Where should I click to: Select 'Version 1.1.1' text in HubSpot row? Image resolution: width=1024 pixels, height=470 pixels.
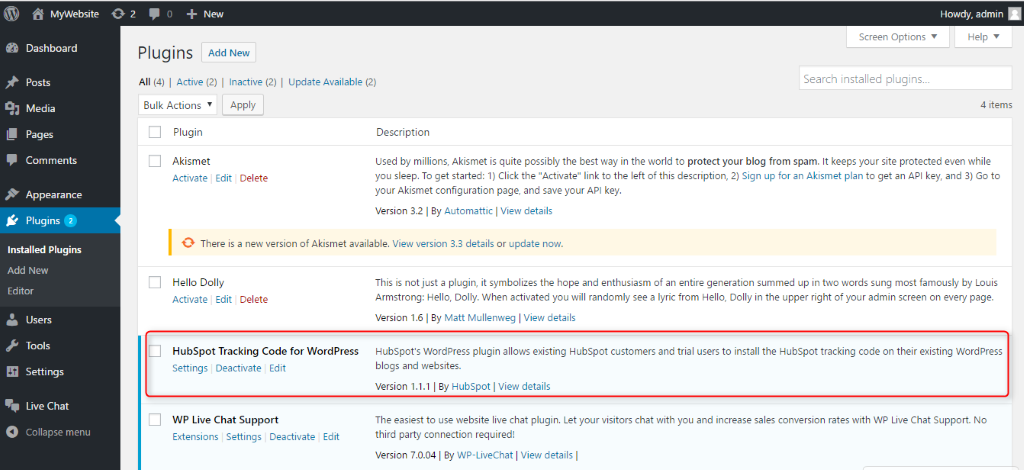[404, 386]
